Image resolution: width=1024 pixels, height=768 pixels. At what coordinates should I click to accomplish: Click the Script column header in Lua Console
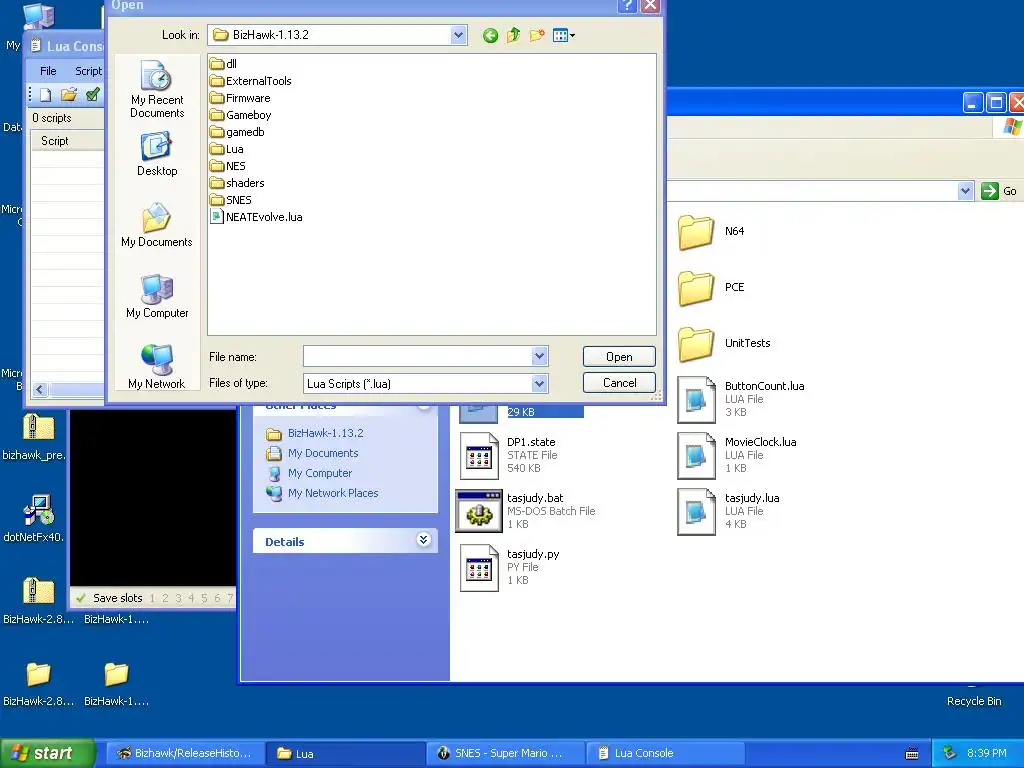[x=67, y=140]
